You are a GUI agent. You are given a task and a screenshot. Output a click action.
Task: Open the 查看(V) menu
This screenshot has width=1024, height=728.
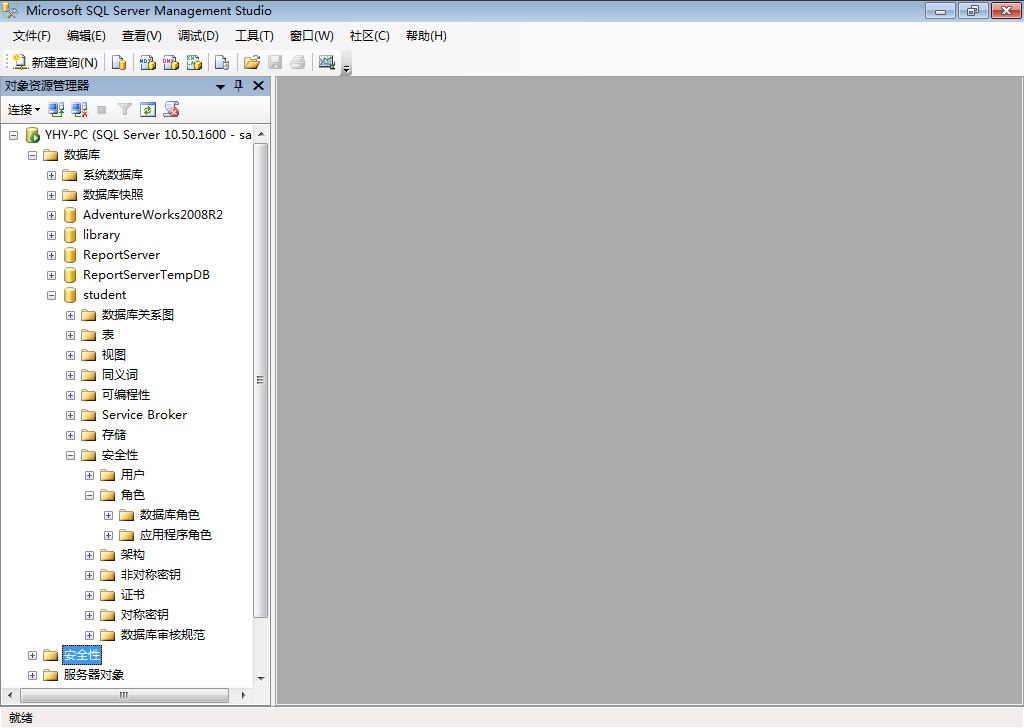pos(142,36)
